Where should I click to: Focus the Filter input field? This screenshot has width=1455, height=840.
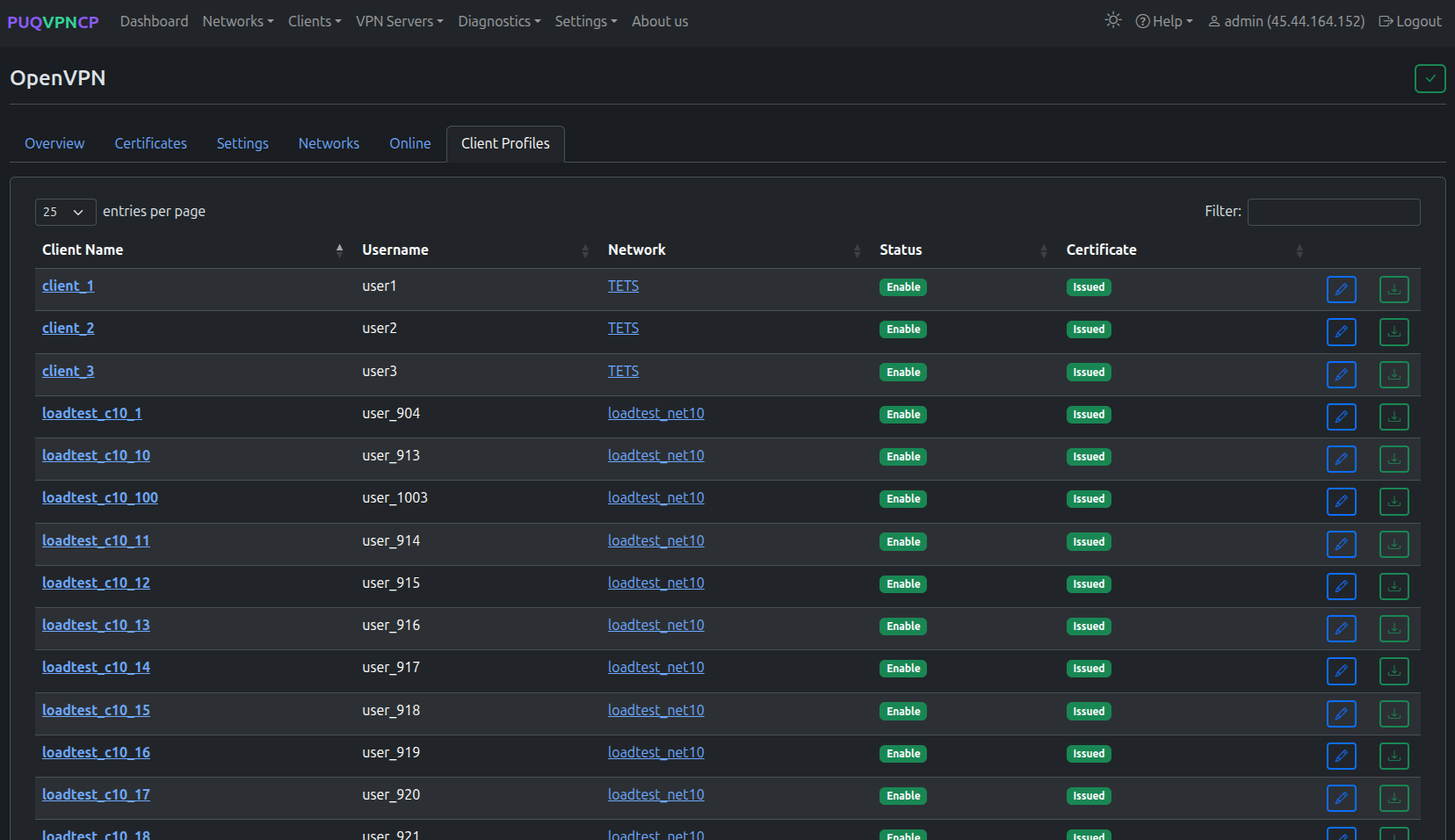[1334, 212]
